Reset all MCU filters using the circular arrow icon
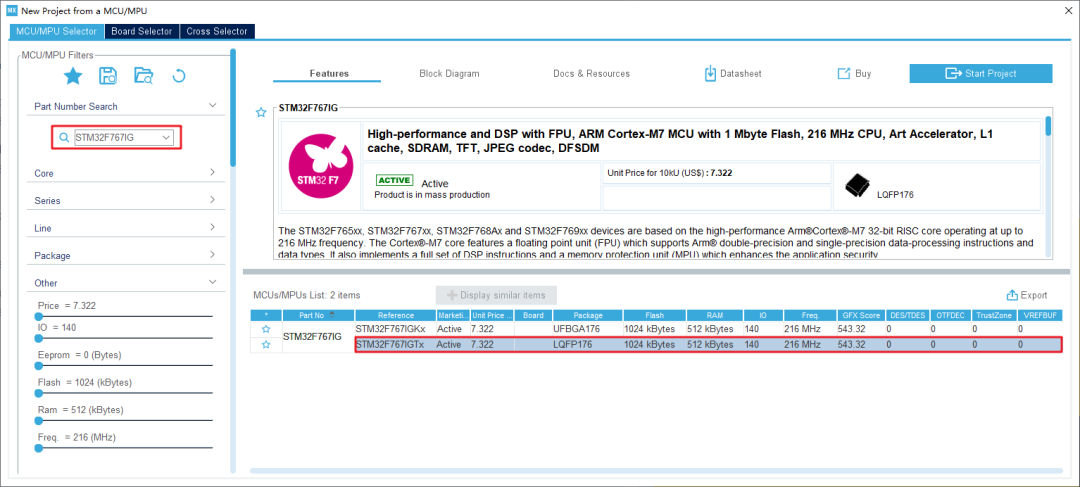This screenshot has width=1080, height=487. (x=178, y=76)
